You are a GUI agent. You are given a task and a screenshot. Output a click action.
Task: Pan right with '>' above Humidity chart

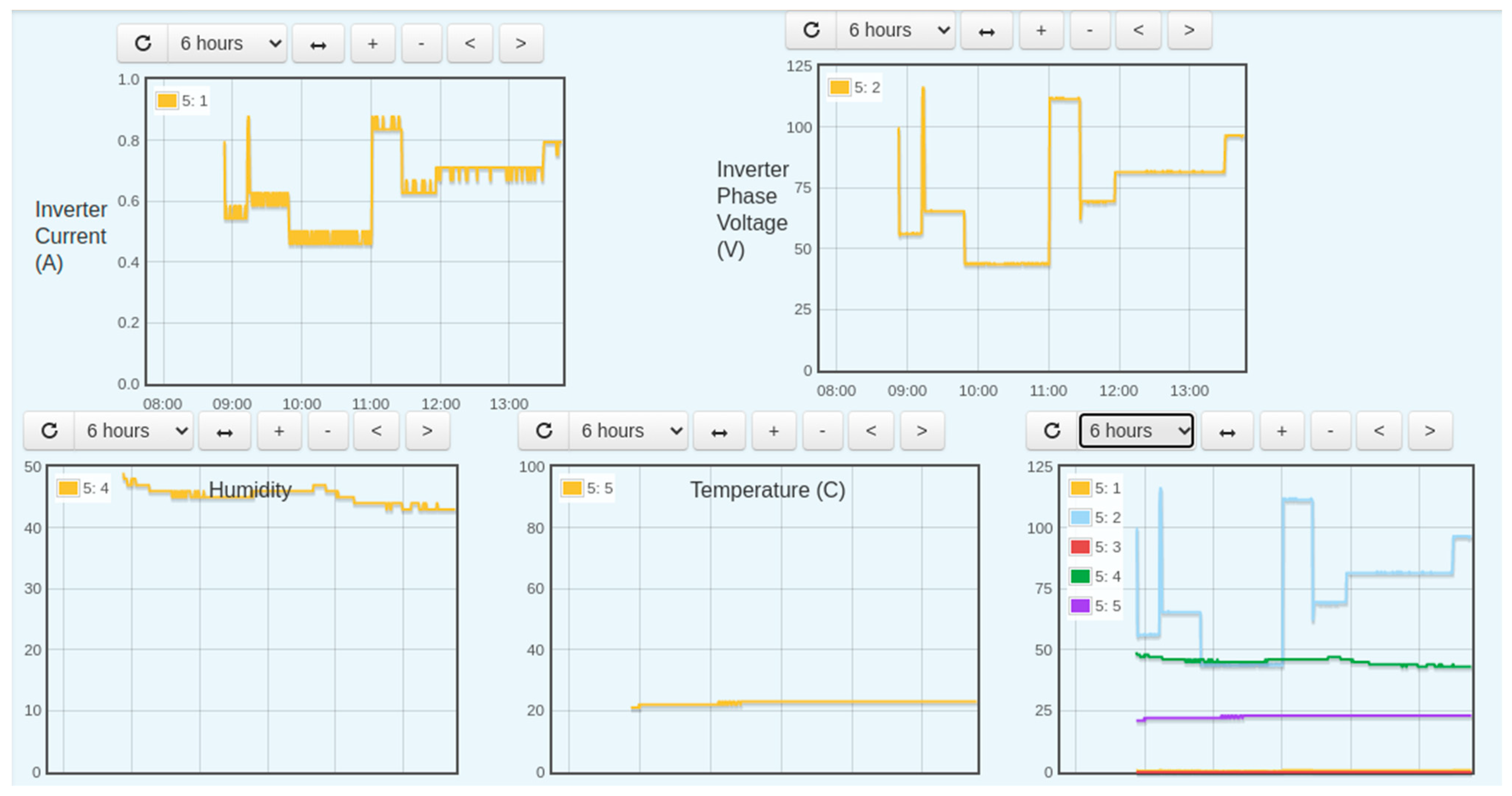coord(427,431)
